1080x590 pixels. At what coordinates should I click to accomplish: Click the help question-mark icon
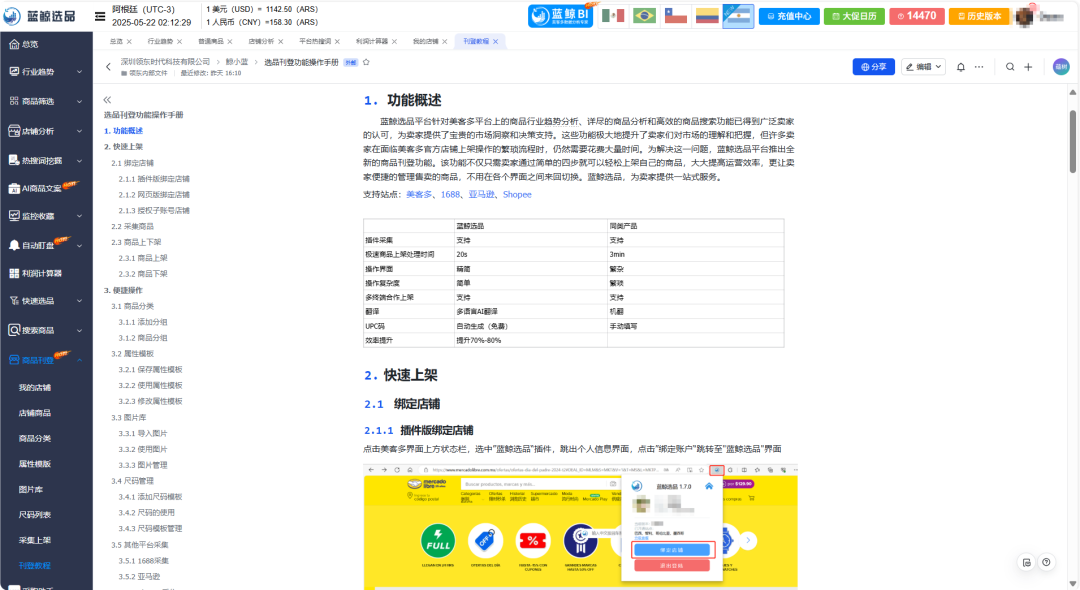coord(1046,562)
